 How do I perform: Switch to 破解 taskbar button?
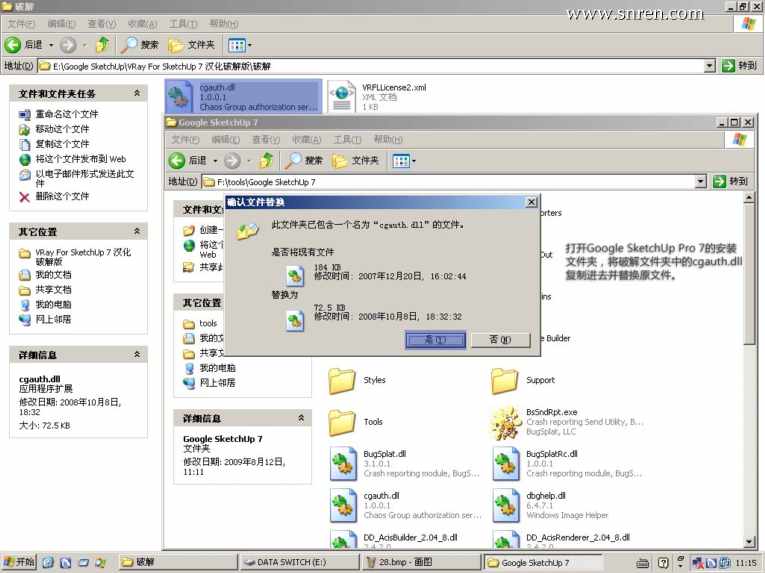(177, 562)
